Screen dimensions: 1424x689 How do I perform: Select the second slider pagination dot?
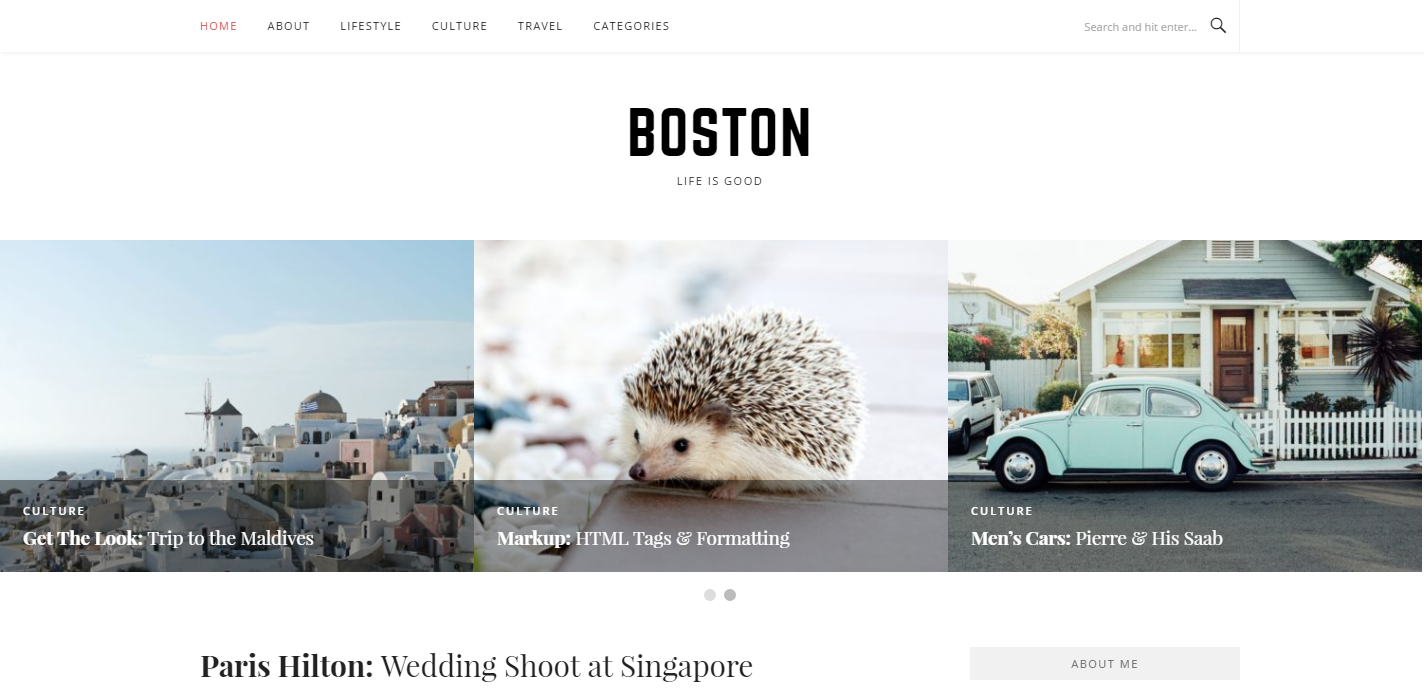point(730,595)
